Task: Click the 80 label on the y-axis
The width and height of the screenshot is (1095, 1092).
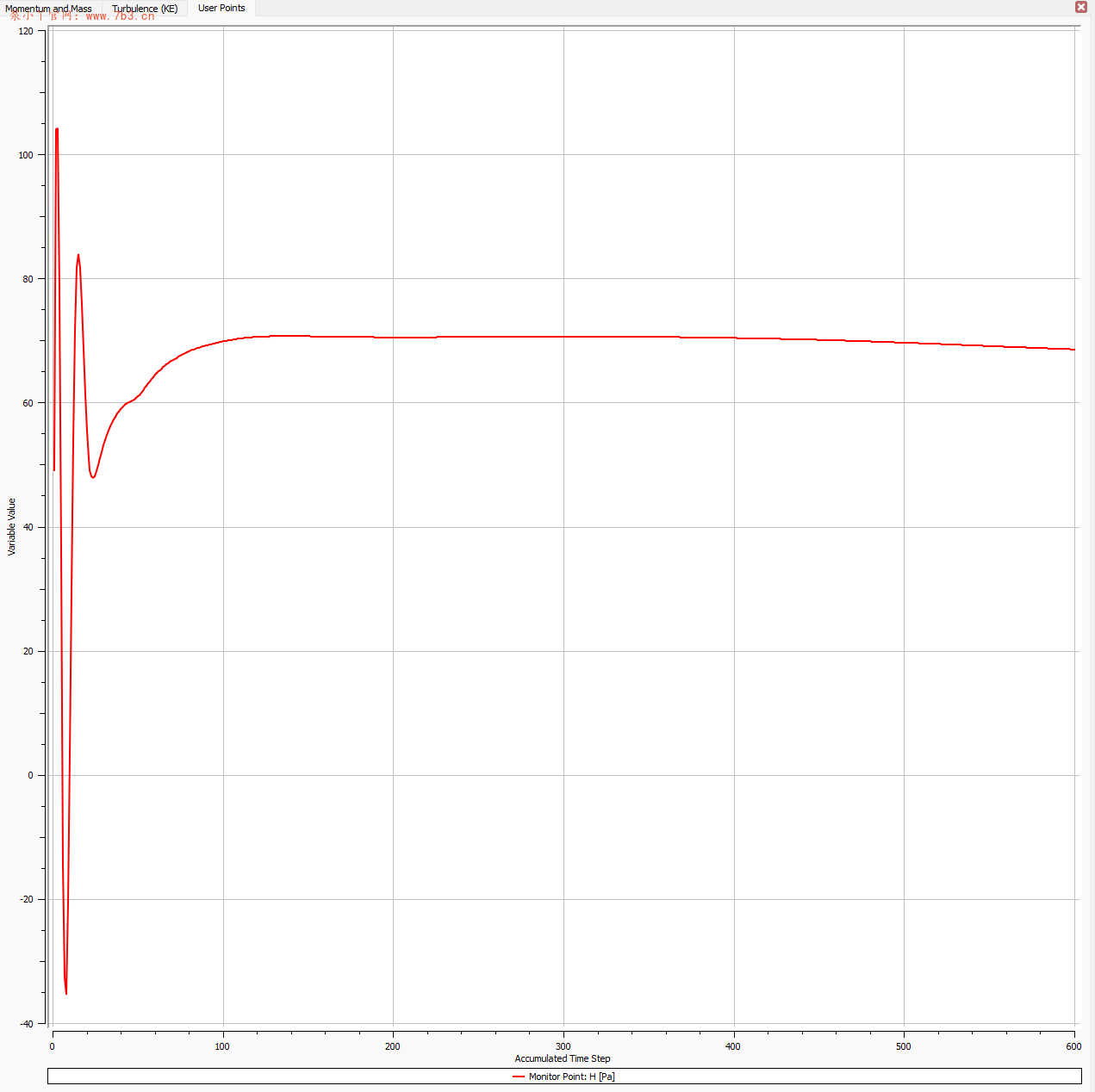Action: click(x=28, y=279)
